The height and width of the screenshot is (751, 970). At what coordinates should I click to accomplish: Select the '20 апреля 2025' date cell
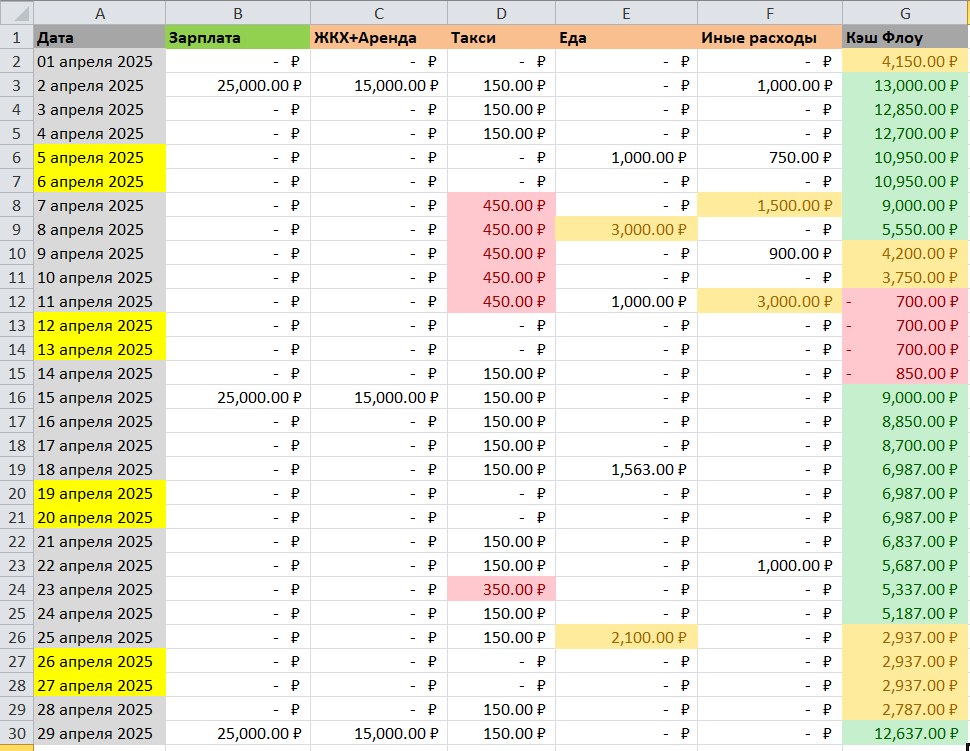point(100,517)
